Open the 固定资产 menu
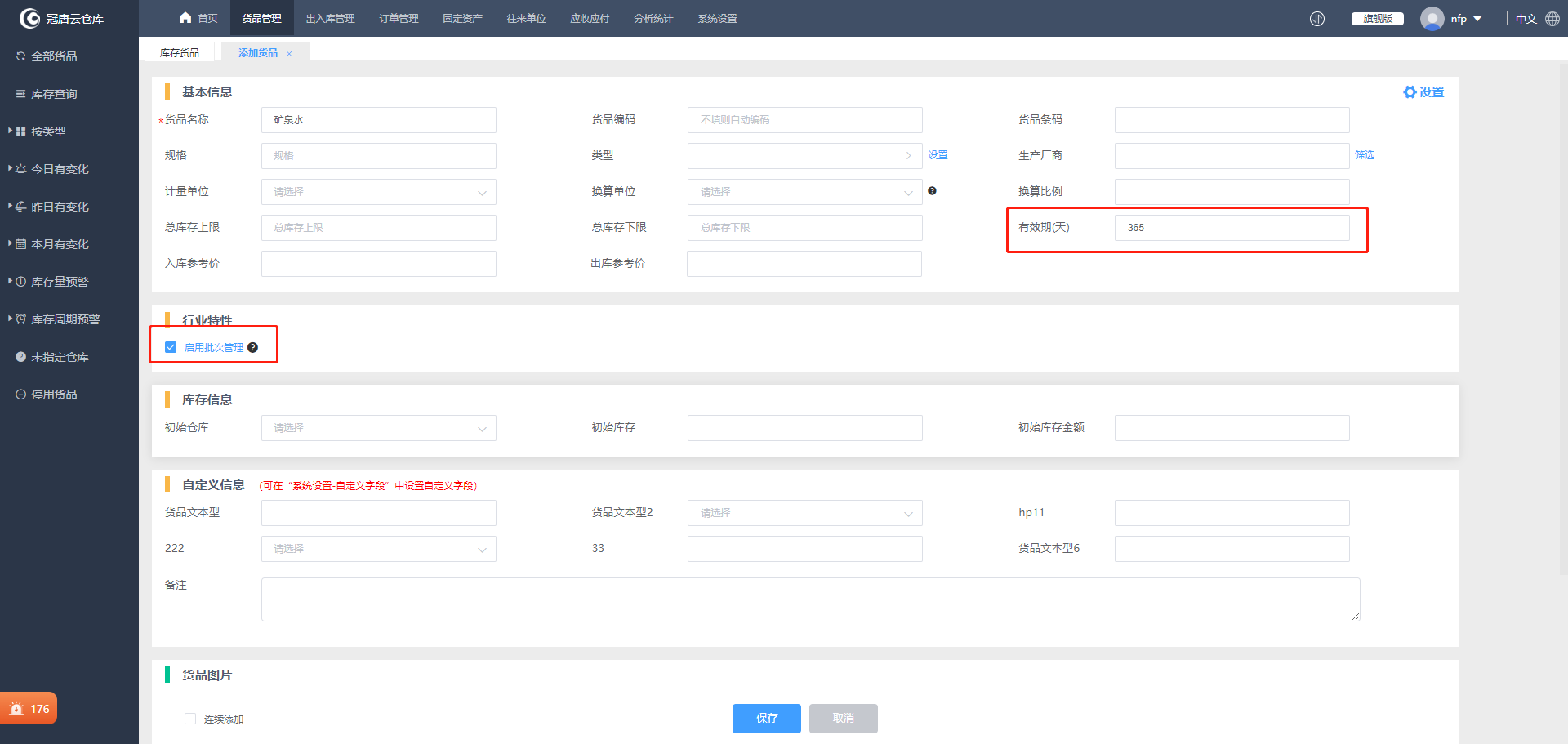 (462, 18)
